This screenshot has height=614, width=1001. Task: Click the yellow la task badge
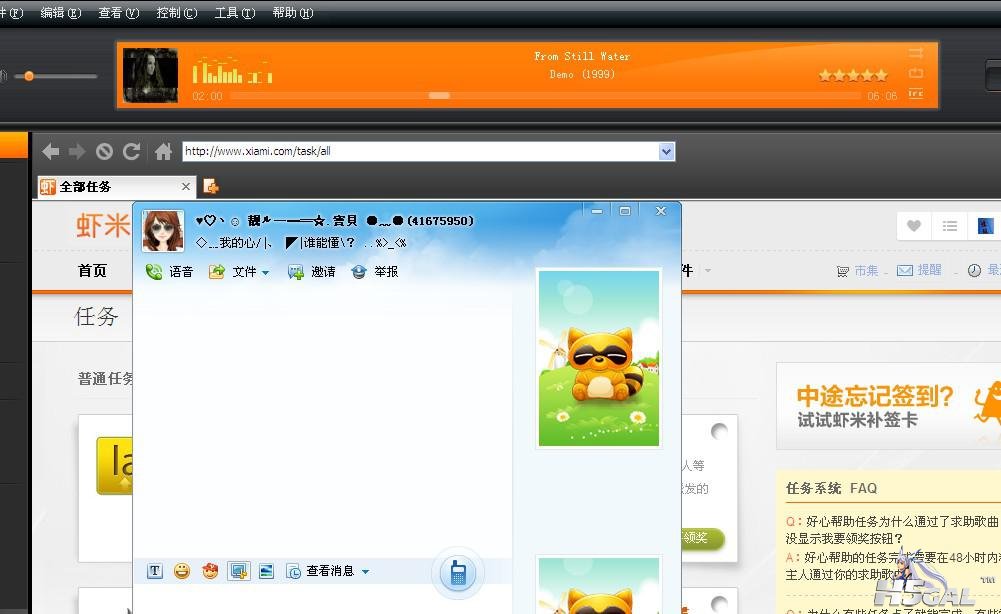tap(115, 466)
